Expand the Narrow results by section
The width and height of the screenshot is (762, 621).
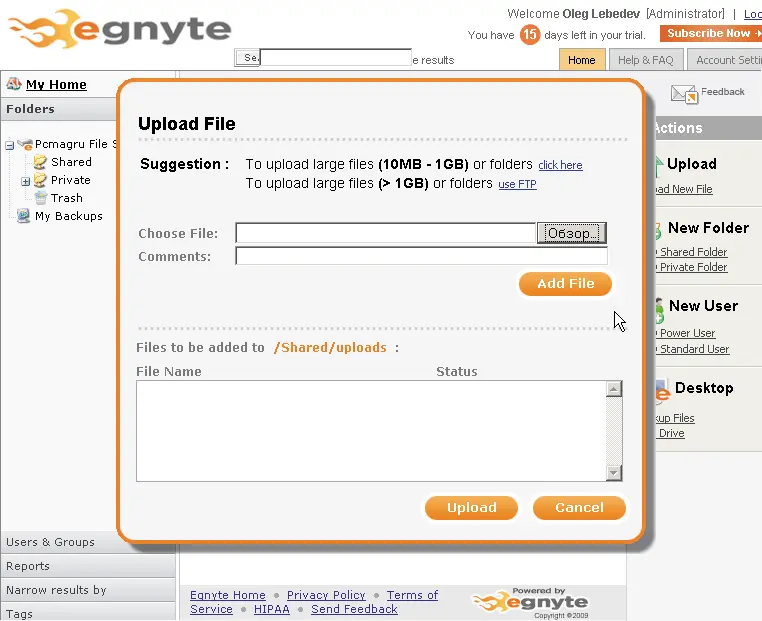tap(88, 590)
